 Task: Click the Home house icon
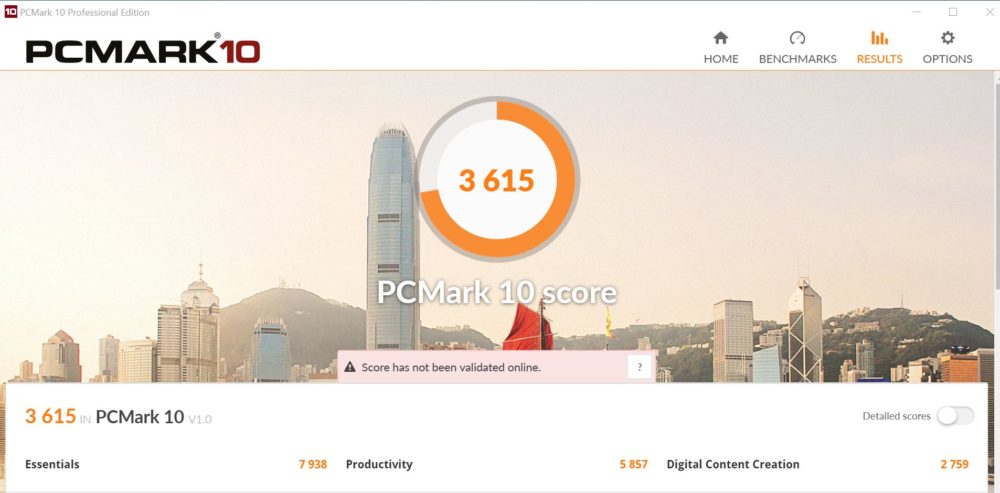721,38
